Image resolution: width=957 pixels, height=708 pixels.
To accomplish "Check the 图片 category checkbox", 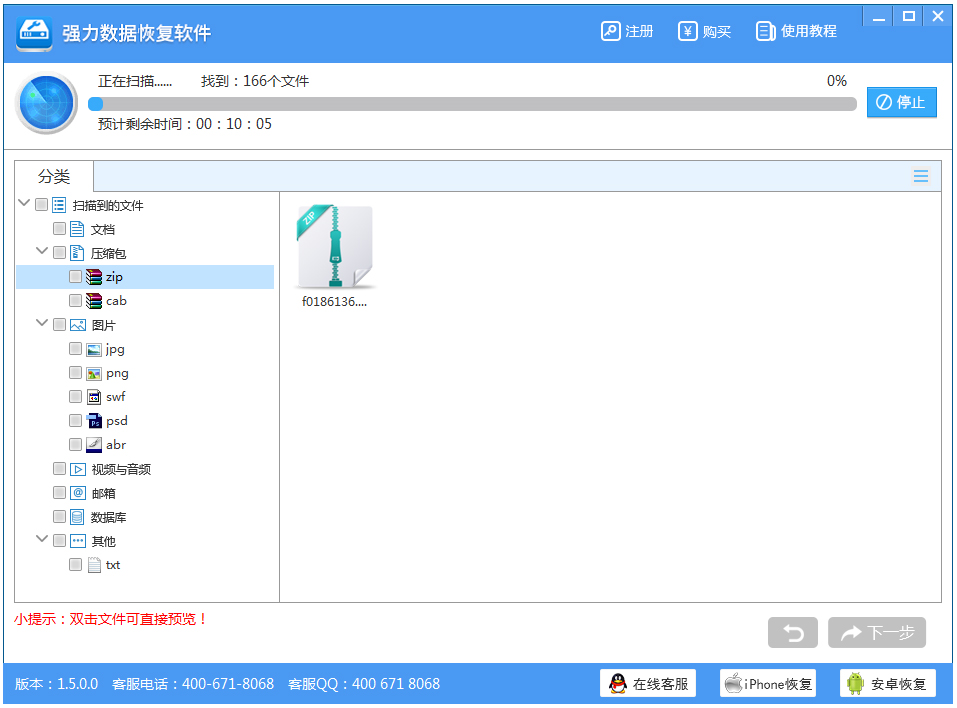I will 58,324.
